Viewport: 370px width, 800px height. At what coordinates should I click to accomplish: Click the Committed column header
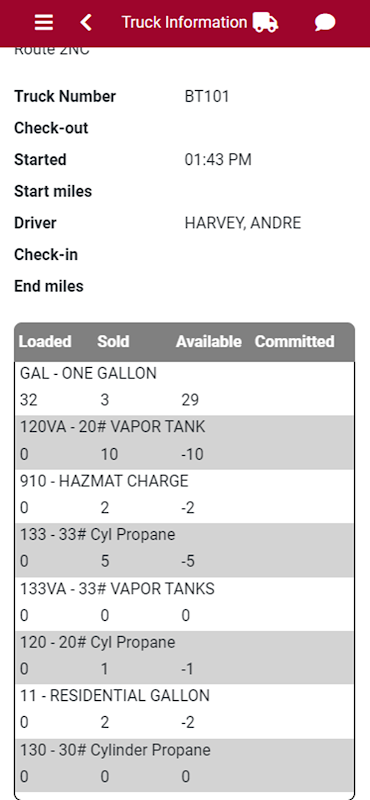[x=294, y=341]
